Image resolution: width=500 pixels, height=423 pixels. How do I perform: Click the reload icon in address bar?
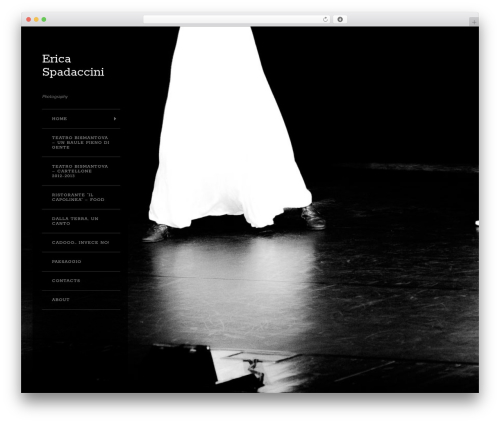point(325,20)
